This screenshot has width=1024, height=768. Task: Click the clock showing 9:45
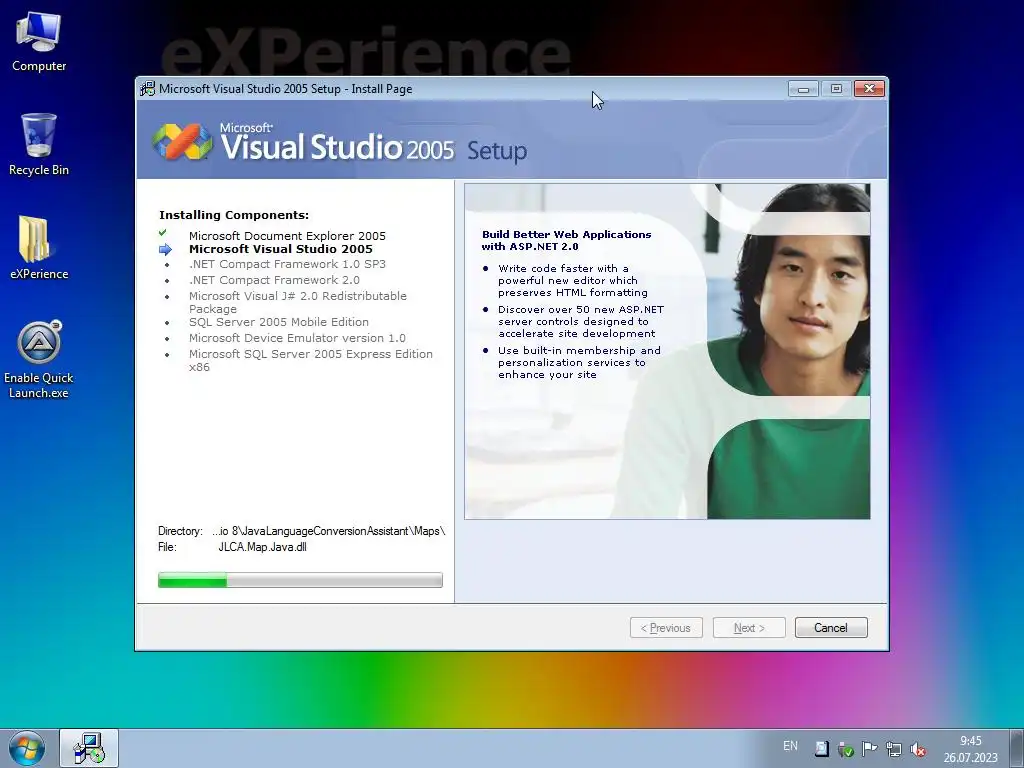click(x=970, y=741)
